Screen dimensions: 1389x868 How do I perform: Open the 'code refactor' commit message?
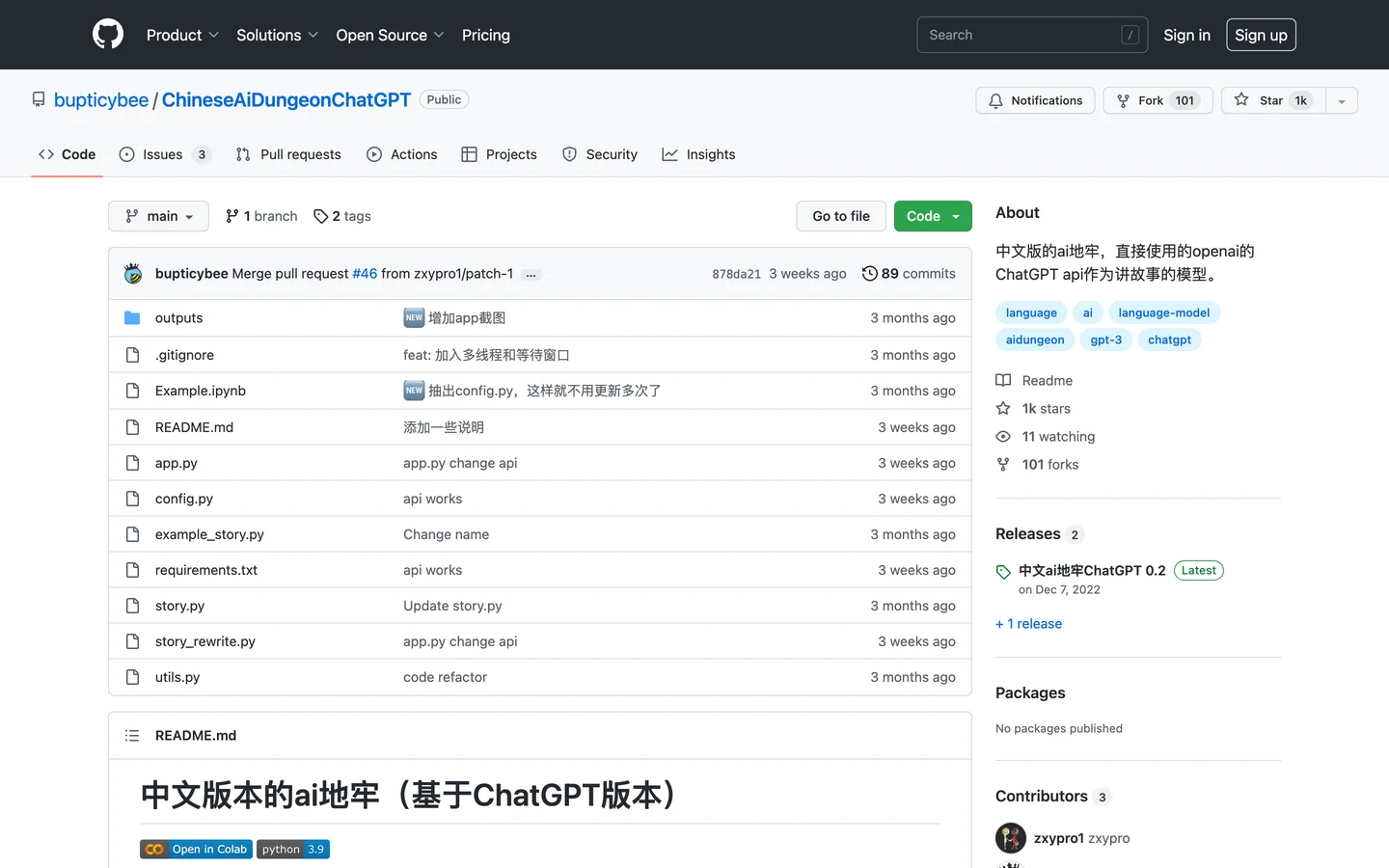point(445,677)
